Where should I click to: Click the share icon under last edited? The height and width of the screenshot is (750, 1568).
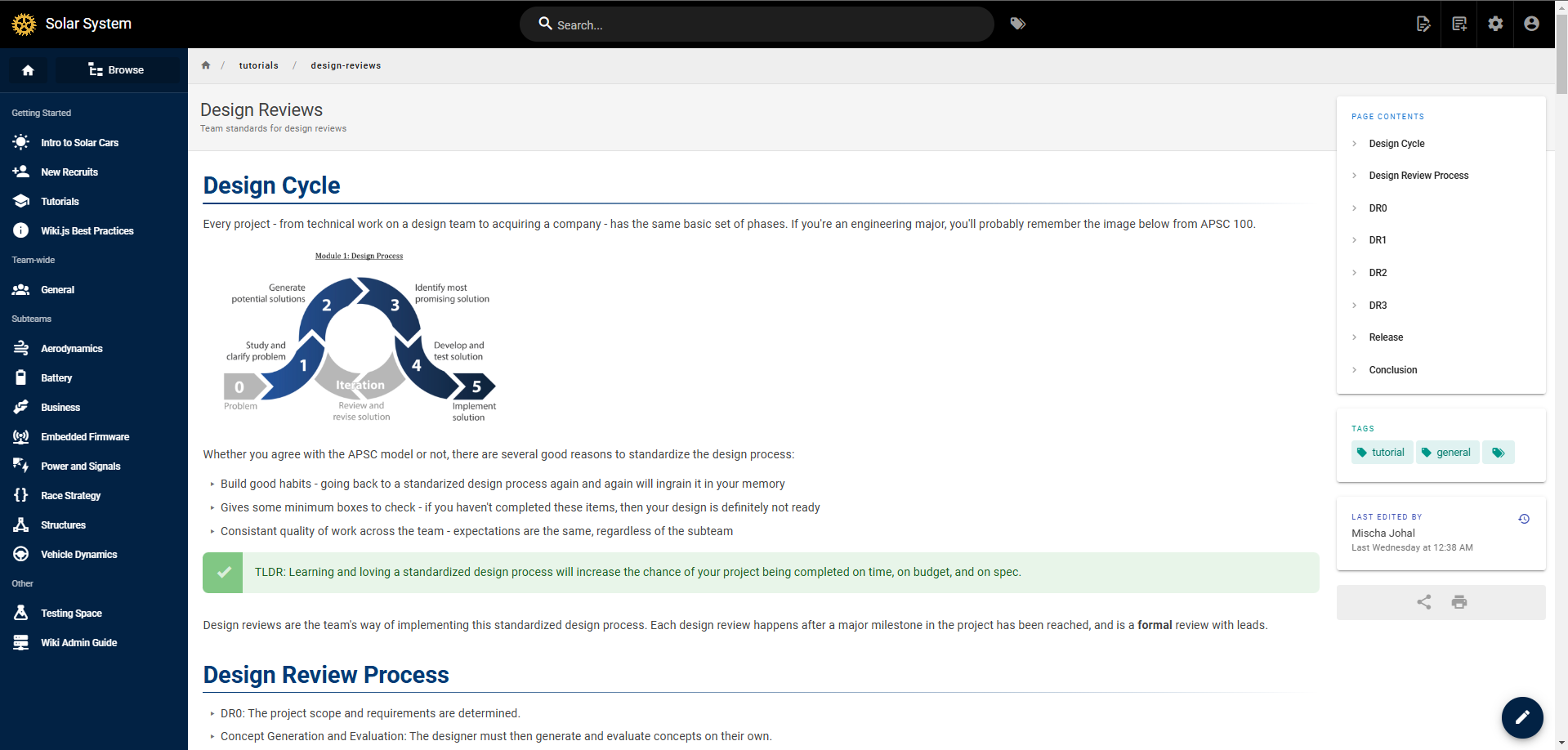pyautogui.click(x=1423, y=602)
